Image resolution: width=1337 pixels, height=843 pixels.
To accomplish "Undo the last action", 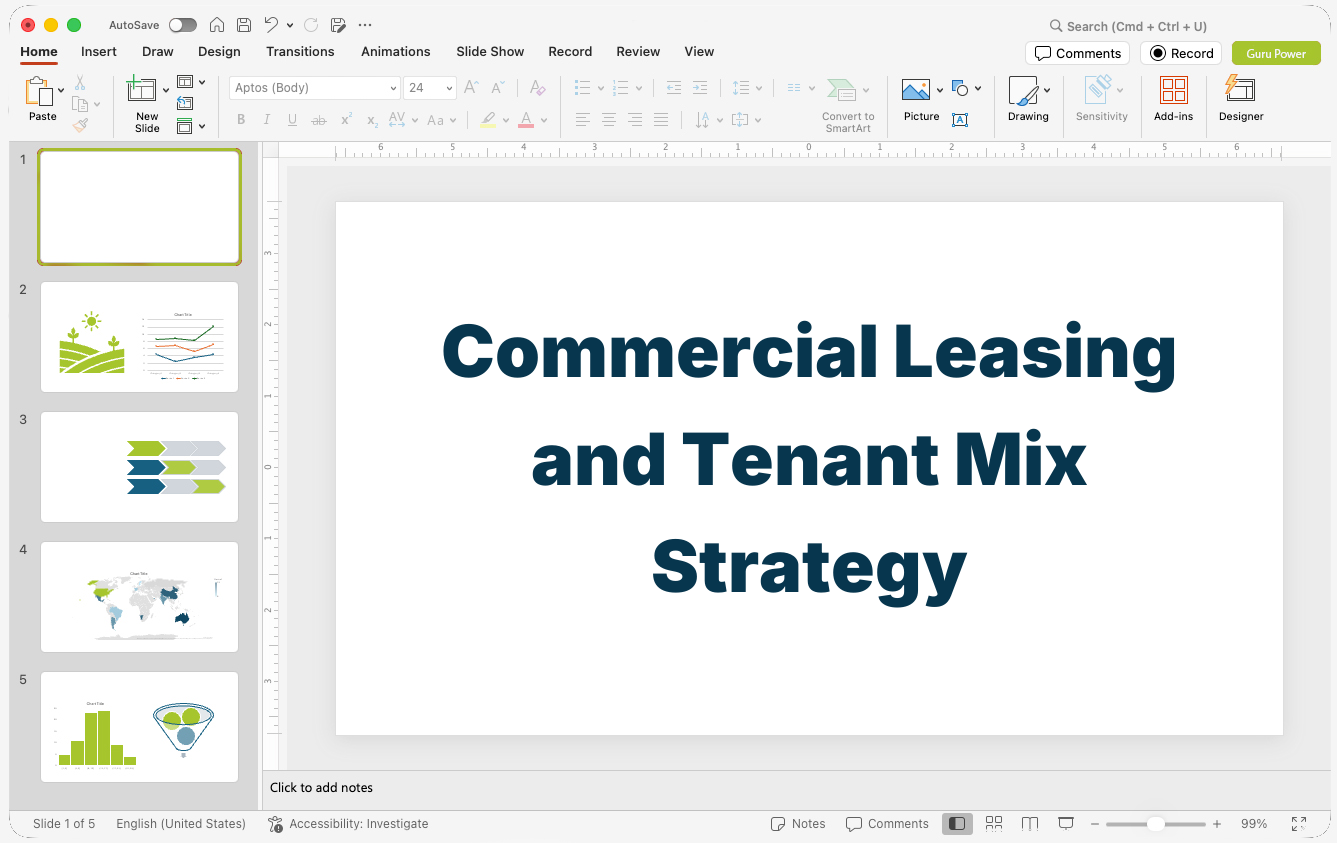I will pyautogui.click(x=271, y=25).
